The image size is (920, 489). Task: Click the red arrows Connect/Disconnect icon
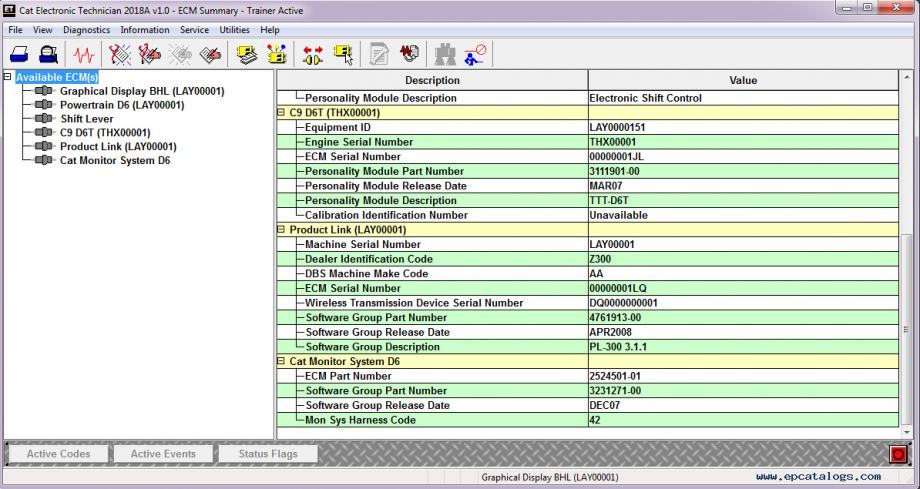click(313, 54)
